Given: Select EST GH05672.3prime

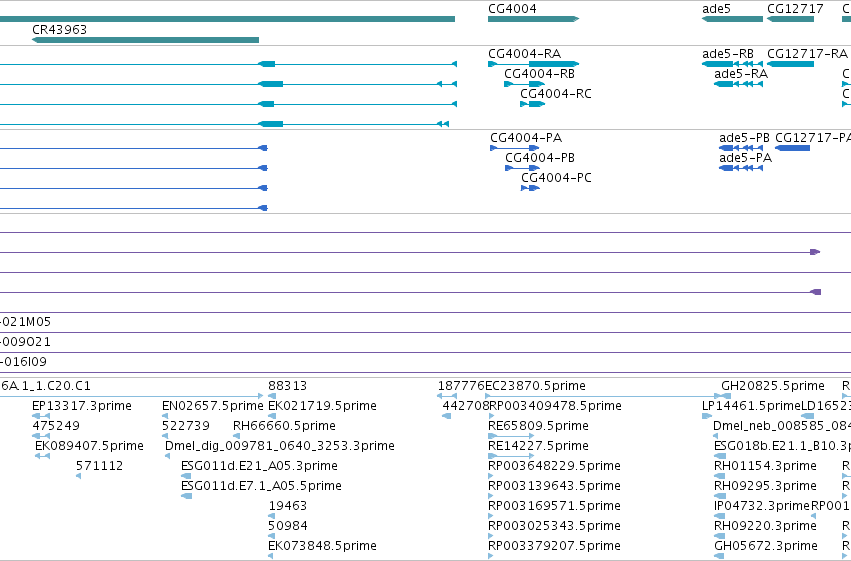Looking at the screenshot, I should click(766, 546).
